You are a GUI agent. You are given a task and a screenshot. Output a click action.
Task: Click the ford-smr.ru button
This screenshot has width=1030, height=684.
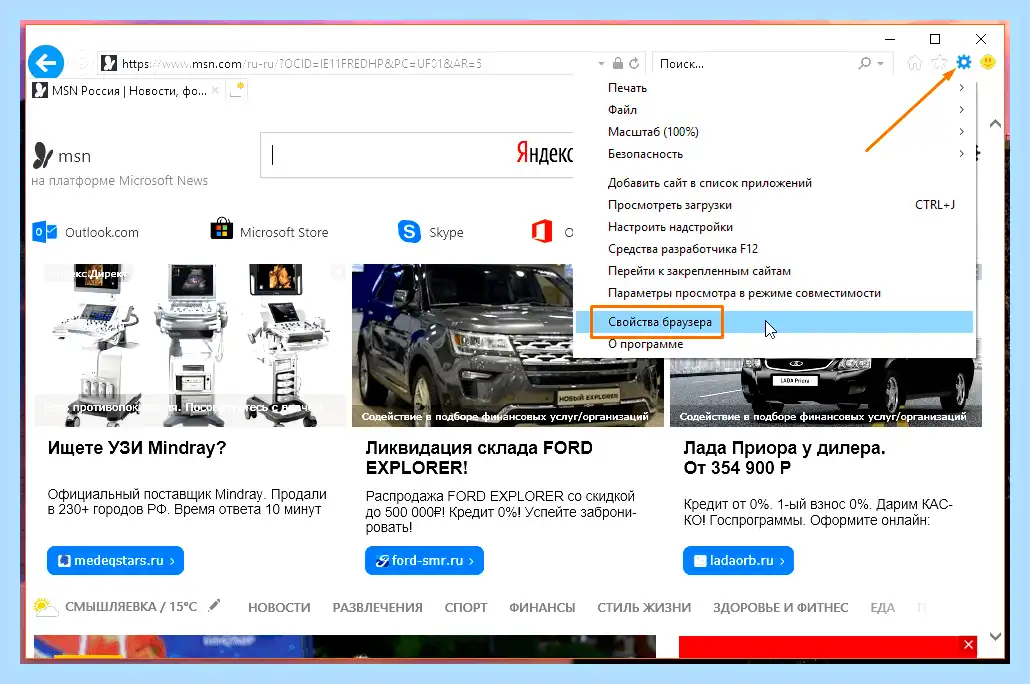pyautogui.click(x=424, y=560)
